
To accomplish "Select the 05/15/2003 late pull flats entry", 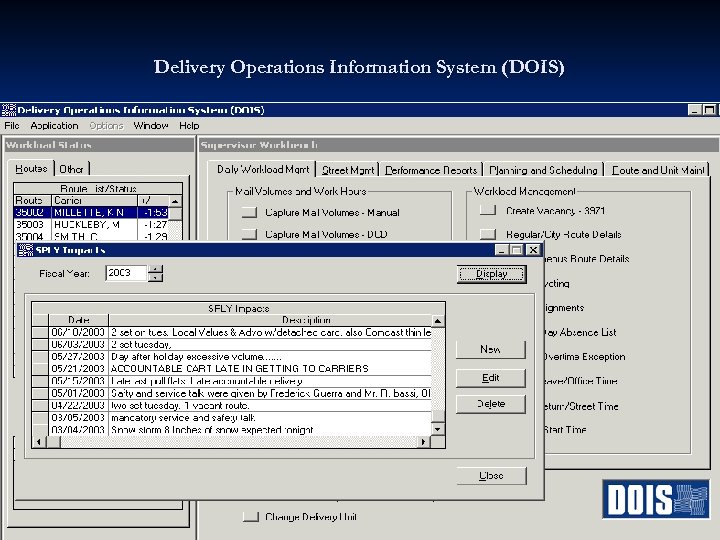I will coord(232,381).
